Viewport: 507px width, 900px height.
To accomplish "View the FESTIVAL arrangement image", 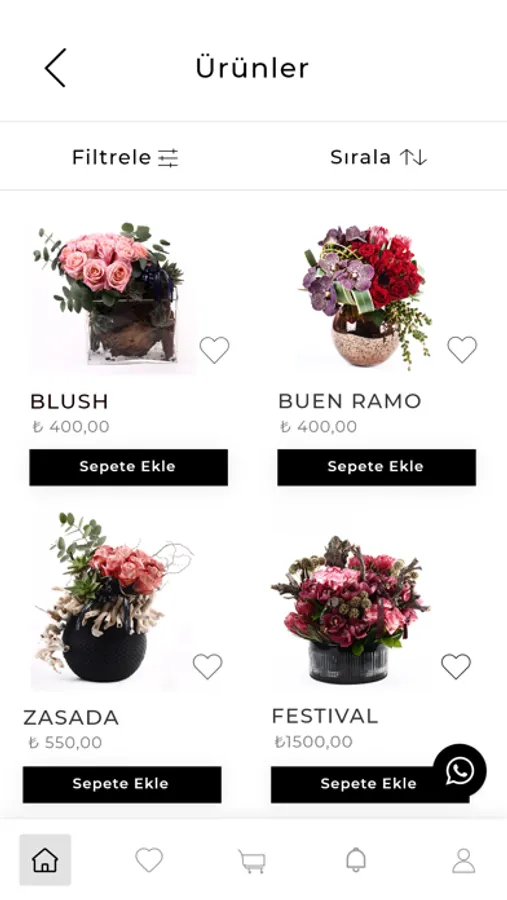I will [x=351, y=610].
